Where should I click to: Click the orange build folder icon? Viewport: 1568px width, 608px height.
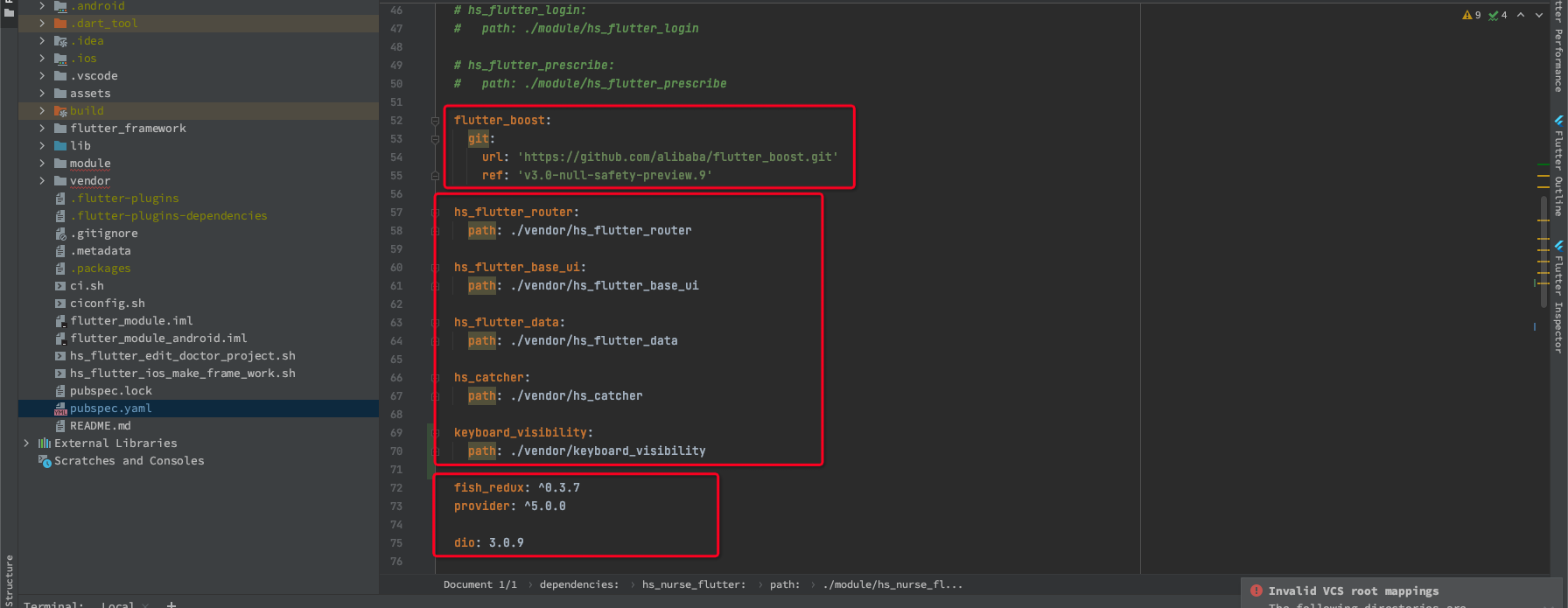(60, 111)
